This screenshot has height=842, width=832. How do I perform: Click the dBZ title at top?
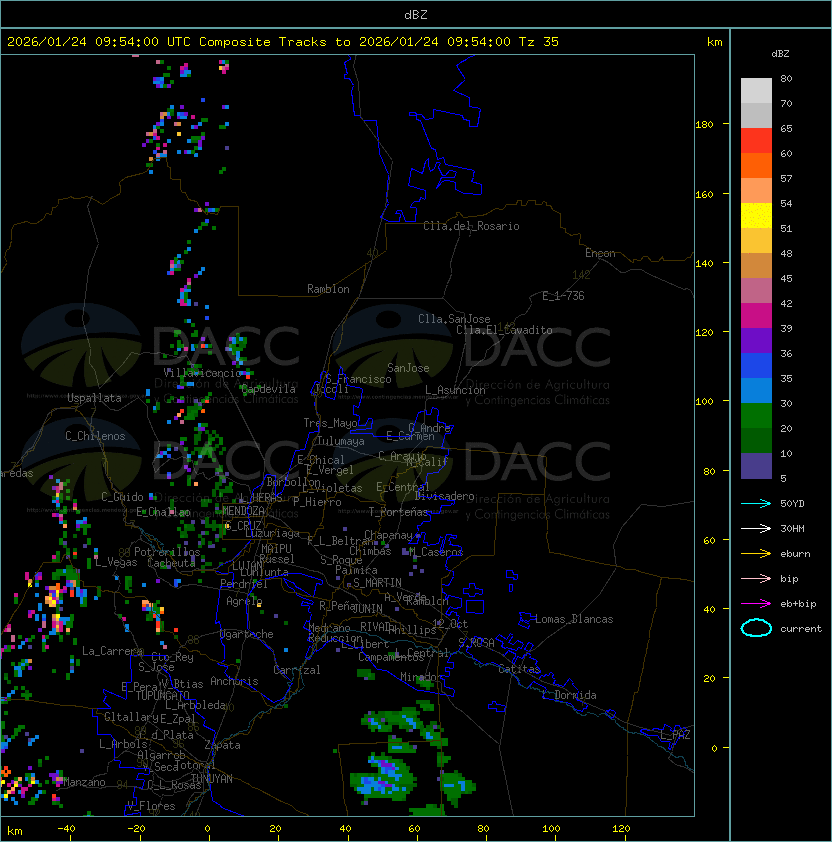point(416,14)
